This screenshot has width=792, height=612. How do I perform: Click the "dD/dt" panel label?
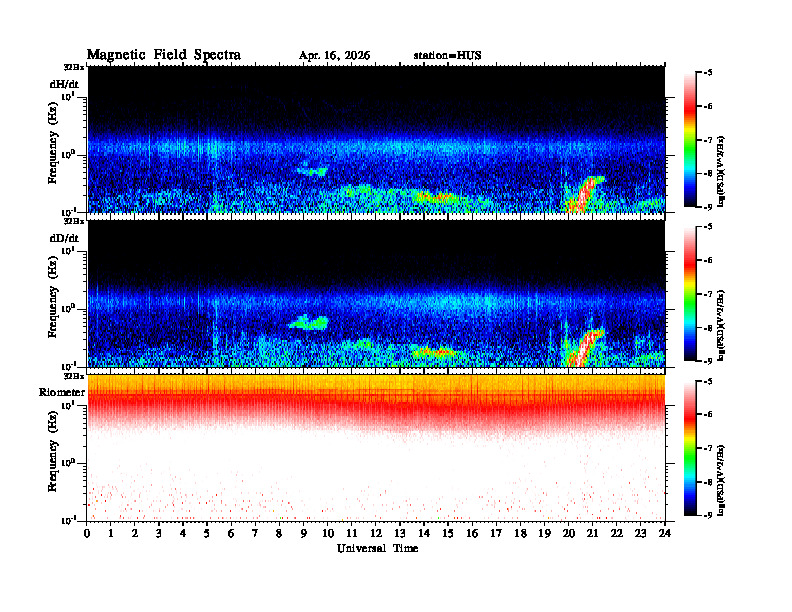[64, 238]
